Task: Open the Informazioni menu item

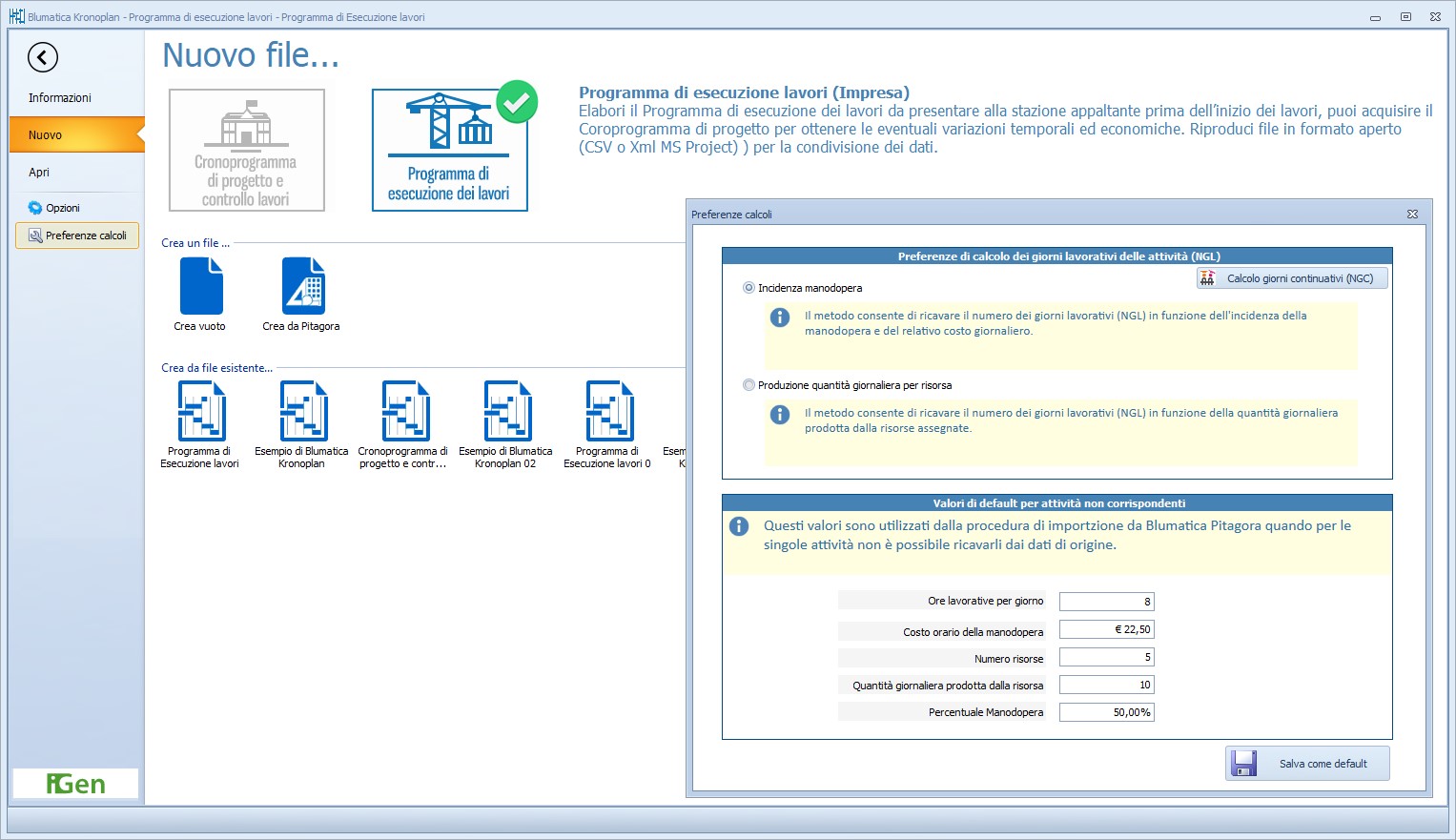Action: [60, 98]
